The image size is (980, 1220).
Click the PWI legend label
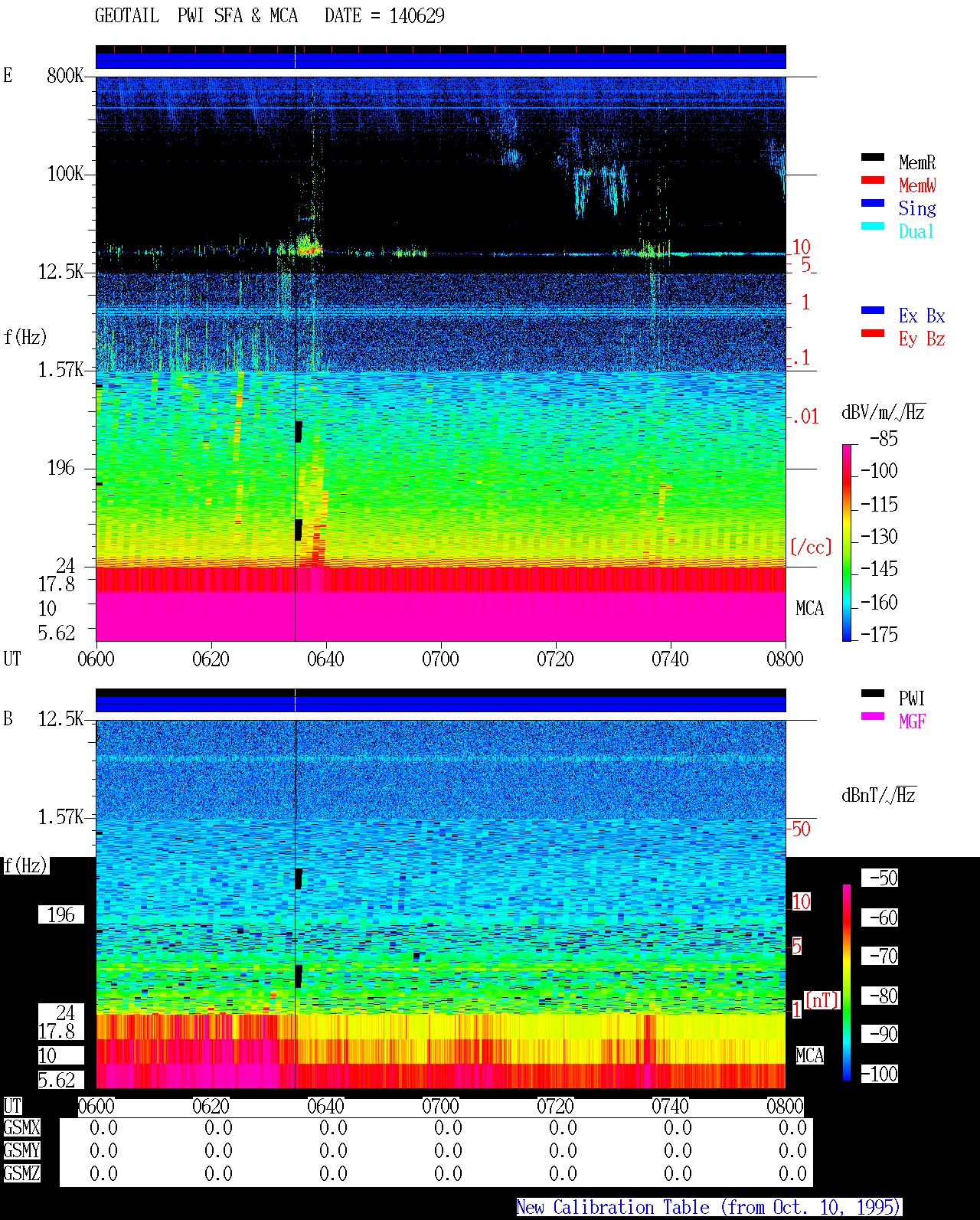tap(912, 698)
